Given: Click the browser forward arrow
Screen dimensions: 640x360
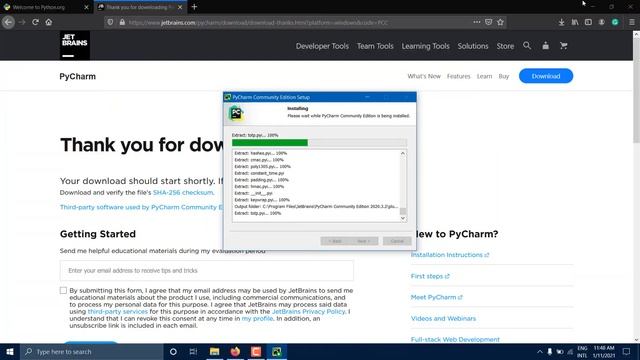Looking at the screenshot, I should point(22,22).
